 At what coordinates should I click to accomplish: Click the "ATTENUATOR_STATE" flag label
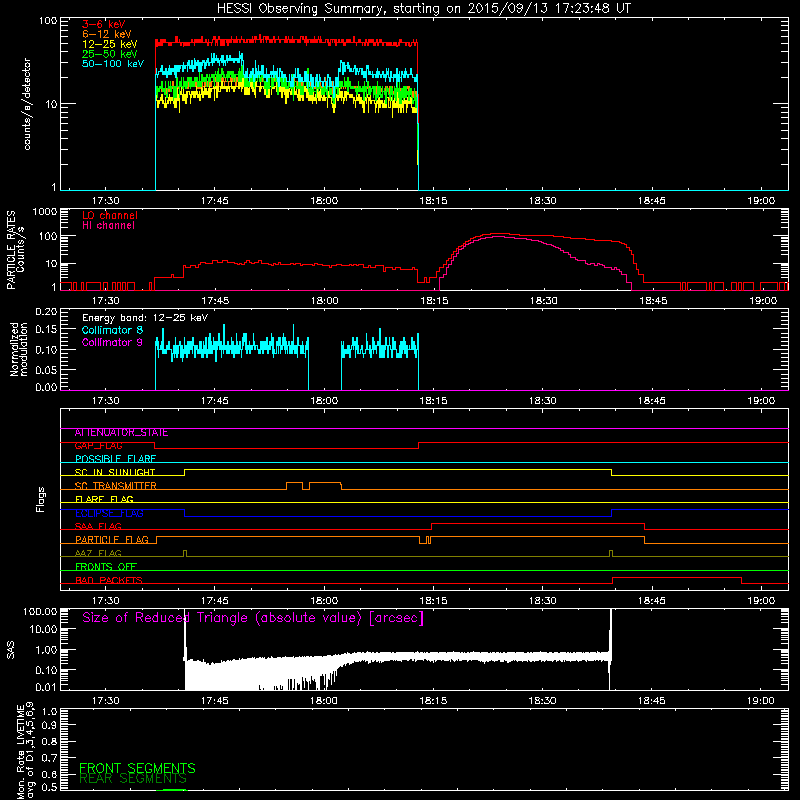(x=121, y=433)
